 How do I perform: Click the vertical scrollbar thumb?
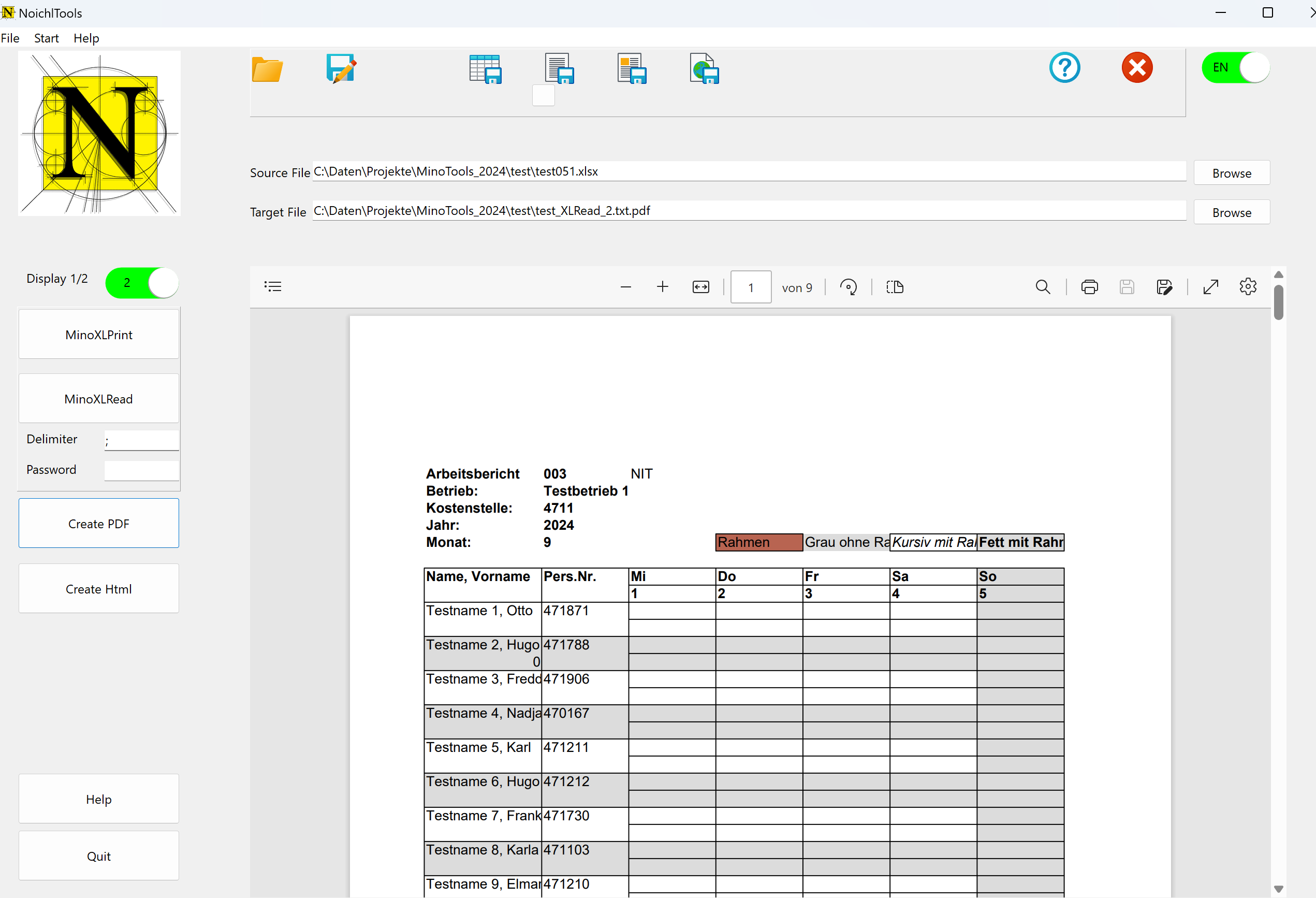pyautogui.click(x=1279, y=303)
